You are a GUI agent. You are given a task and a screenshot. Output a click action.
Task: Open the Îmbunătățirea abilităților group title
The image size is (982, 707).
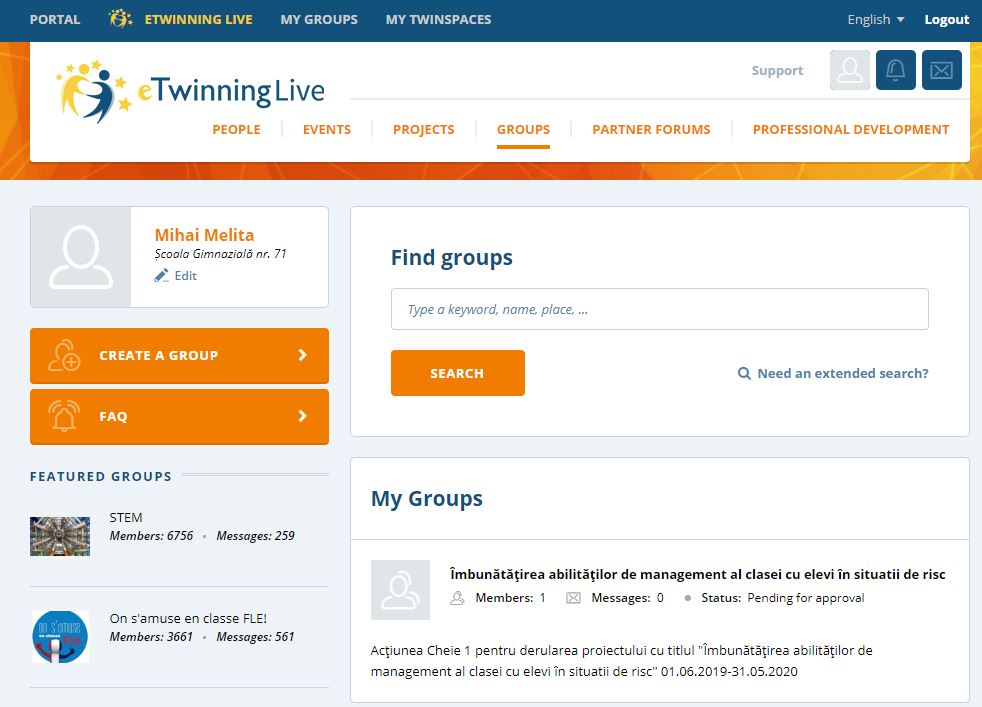pyautogui.click(x=698, y=574)
